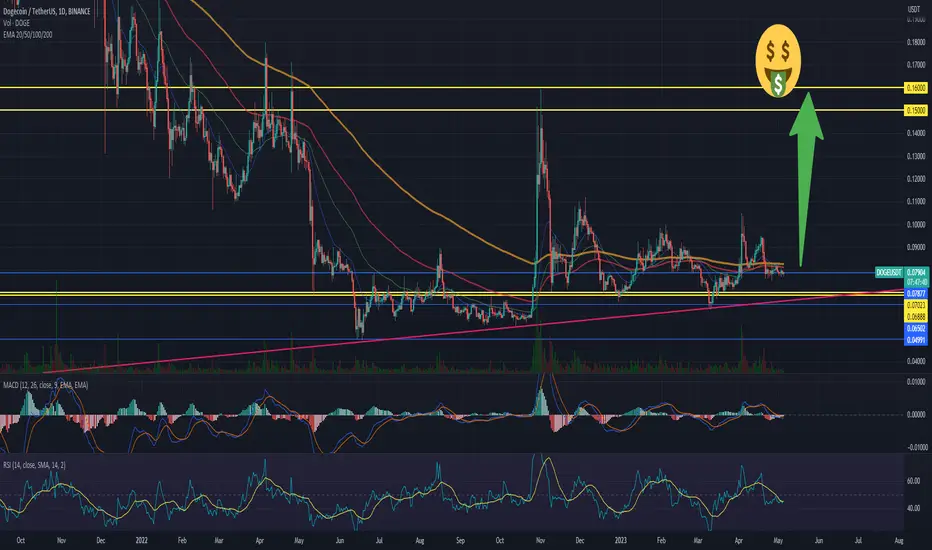Select the yellow 0.06888 price label

(x=916, y=317)
